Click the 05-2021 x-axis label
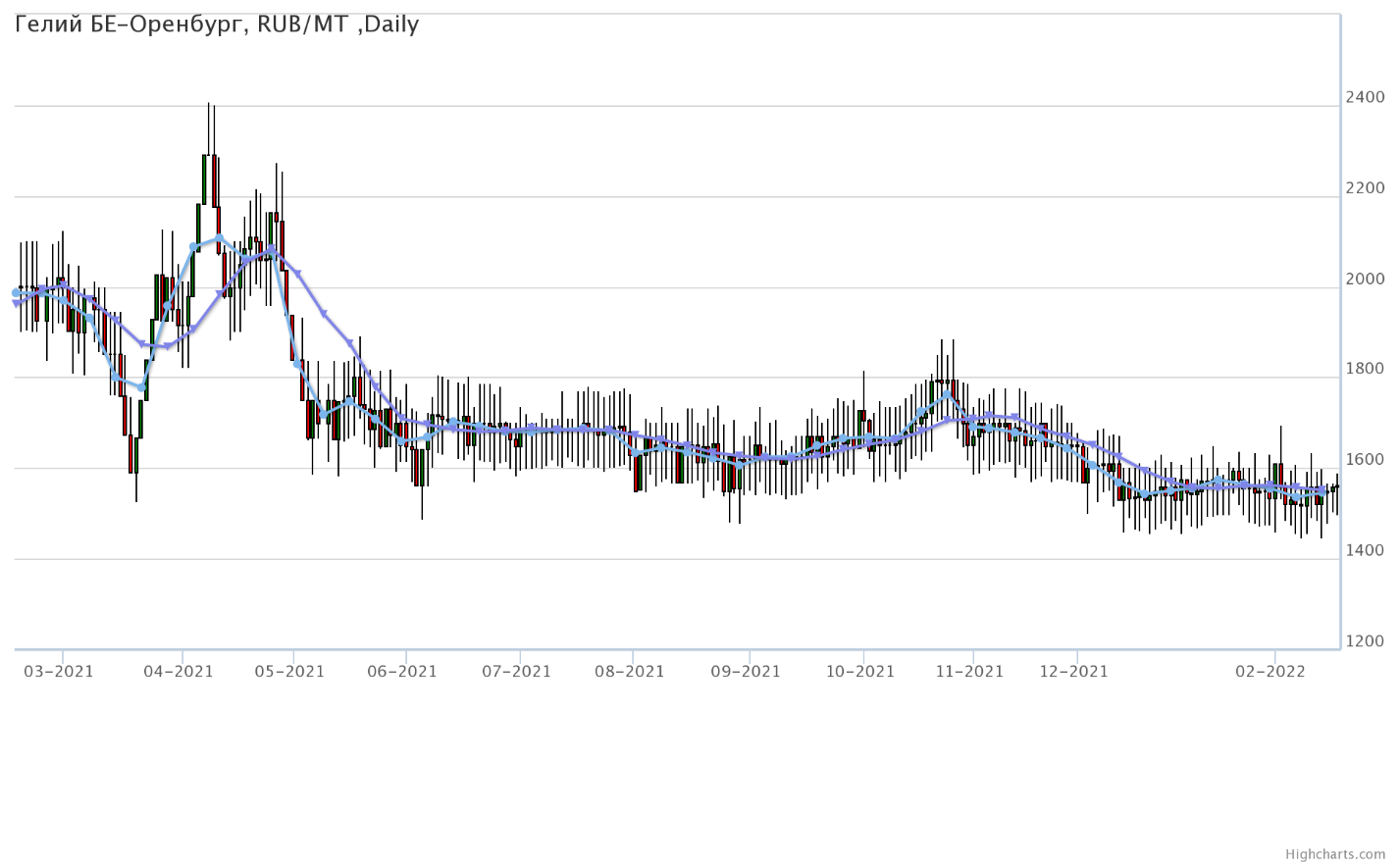 tap(289, 672)
